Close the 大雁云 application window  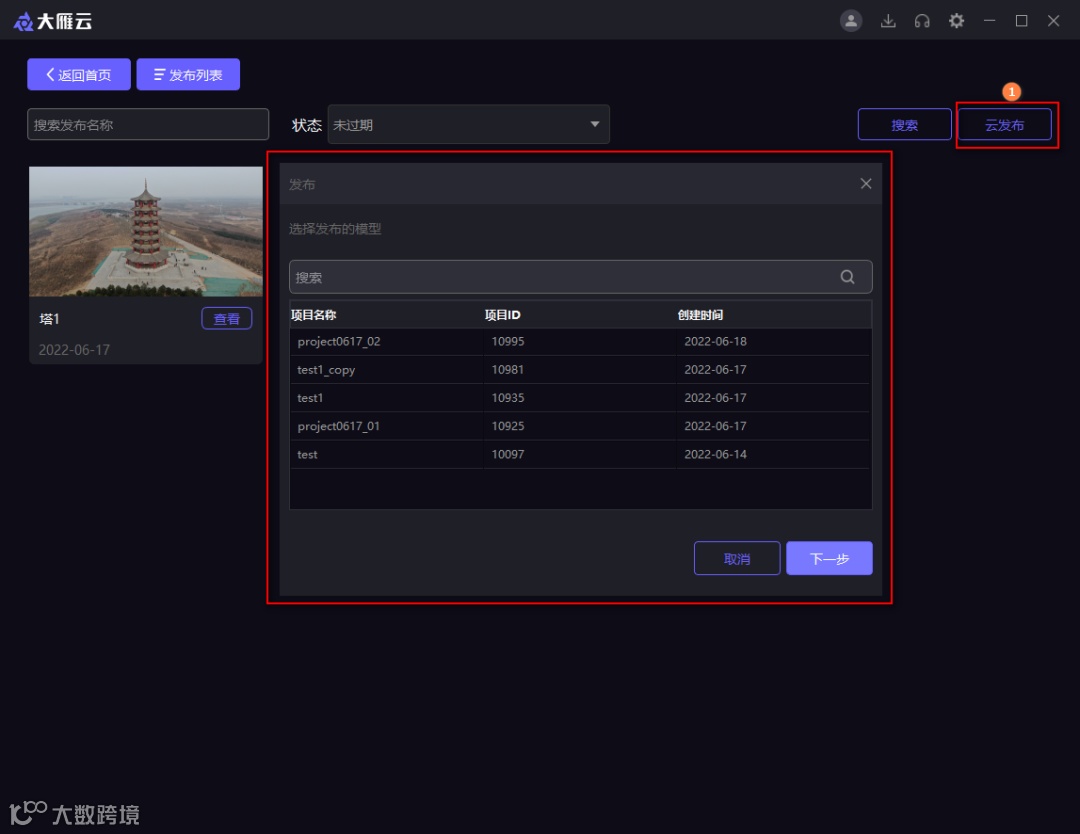1053,21
